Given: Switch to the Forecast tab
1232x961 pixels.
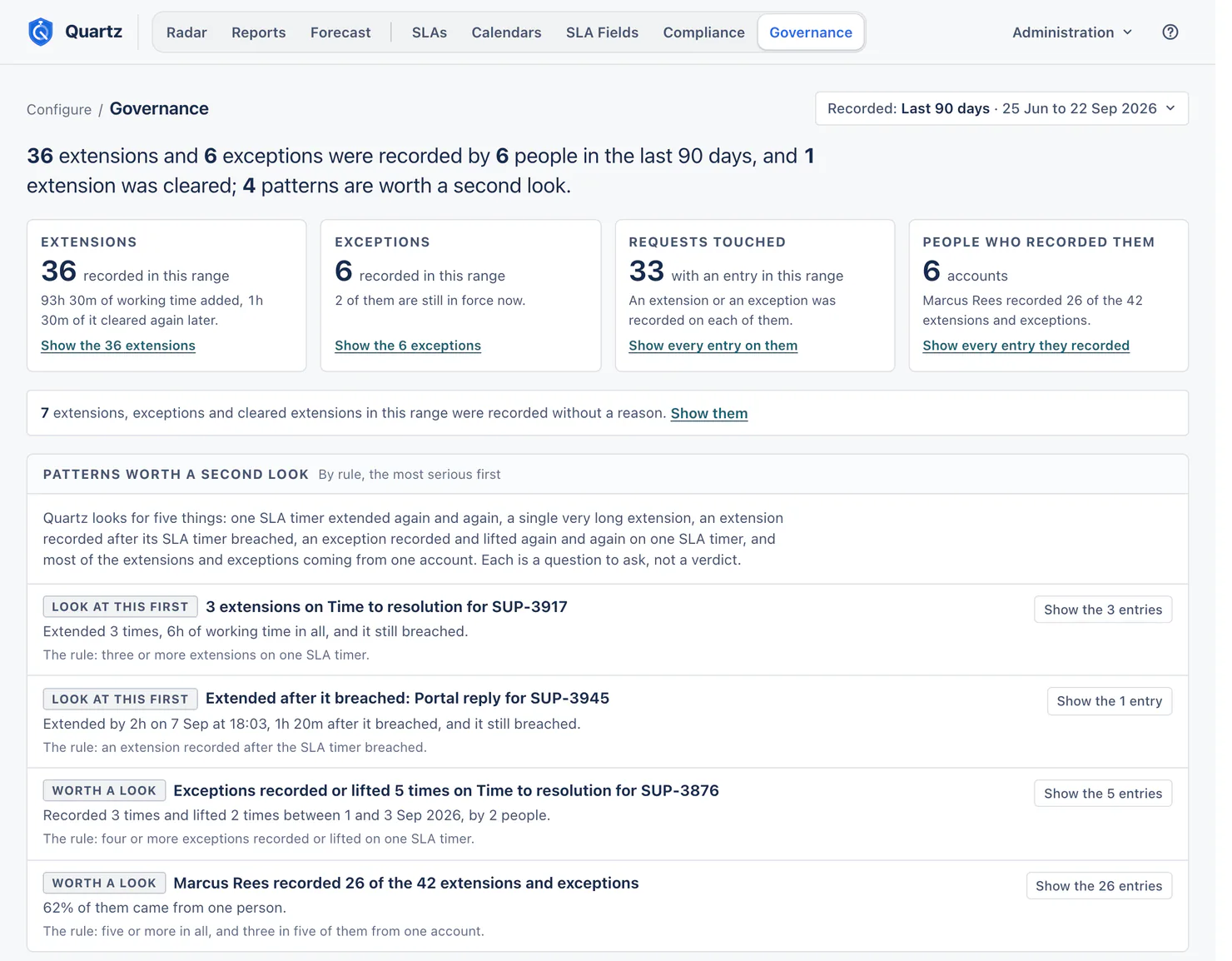Looking at the screenshot, I should point(340,32).
